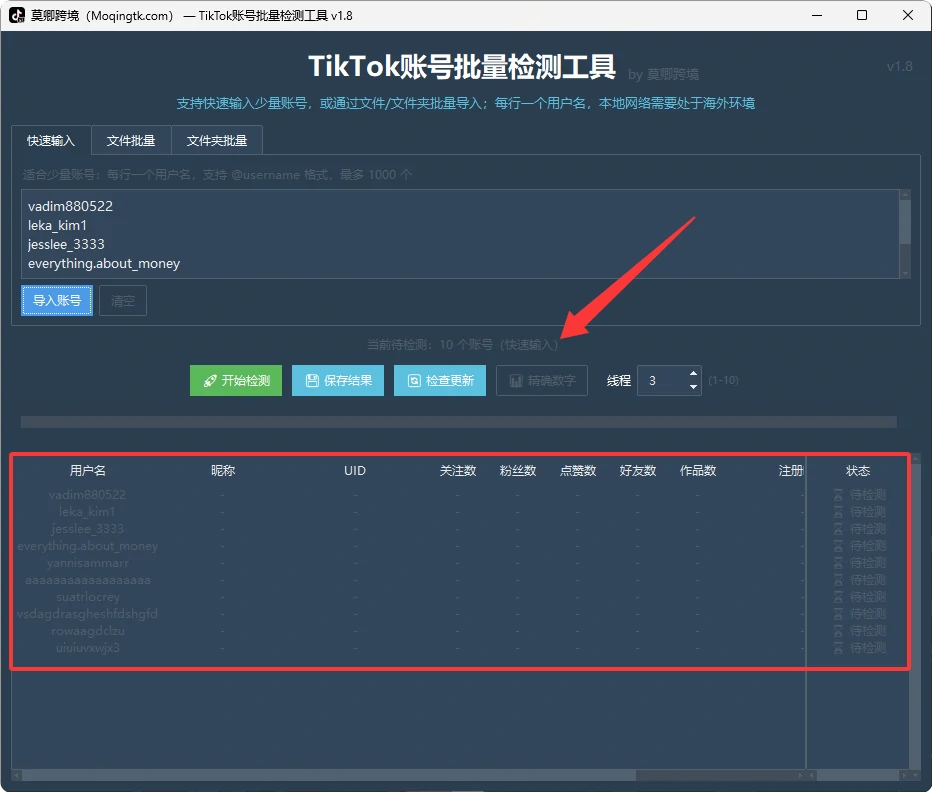Click the detection progress bar
The height and width of the screenshot is (792, 932).
coord(459,422)
